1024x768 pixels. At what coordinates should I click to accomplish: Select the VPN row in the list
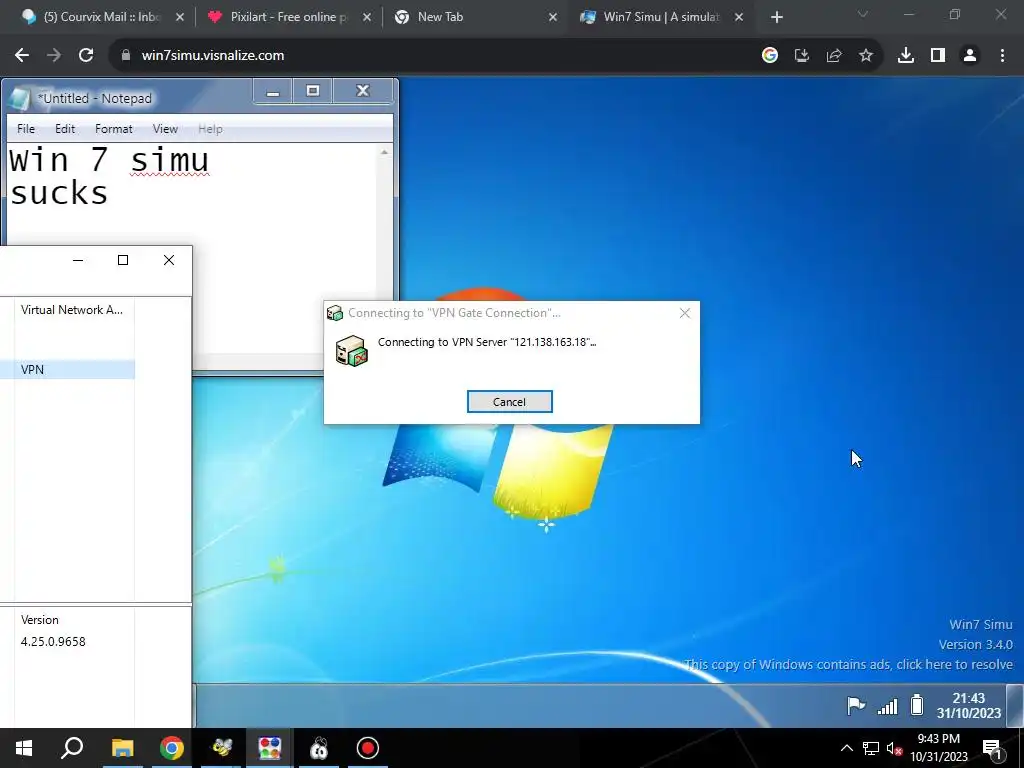[x=67, y=370]
